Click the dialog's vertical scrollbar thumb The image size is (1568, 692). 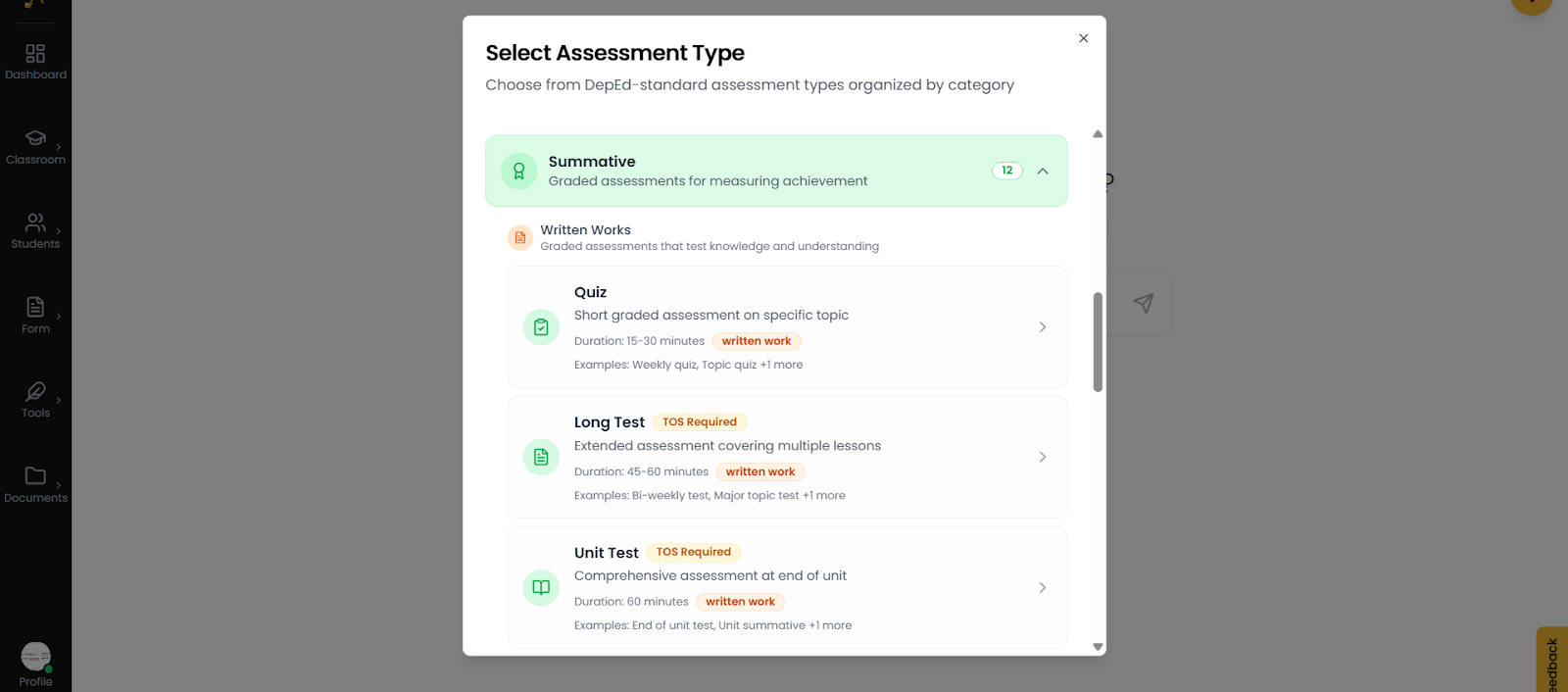pos(1098,342)
